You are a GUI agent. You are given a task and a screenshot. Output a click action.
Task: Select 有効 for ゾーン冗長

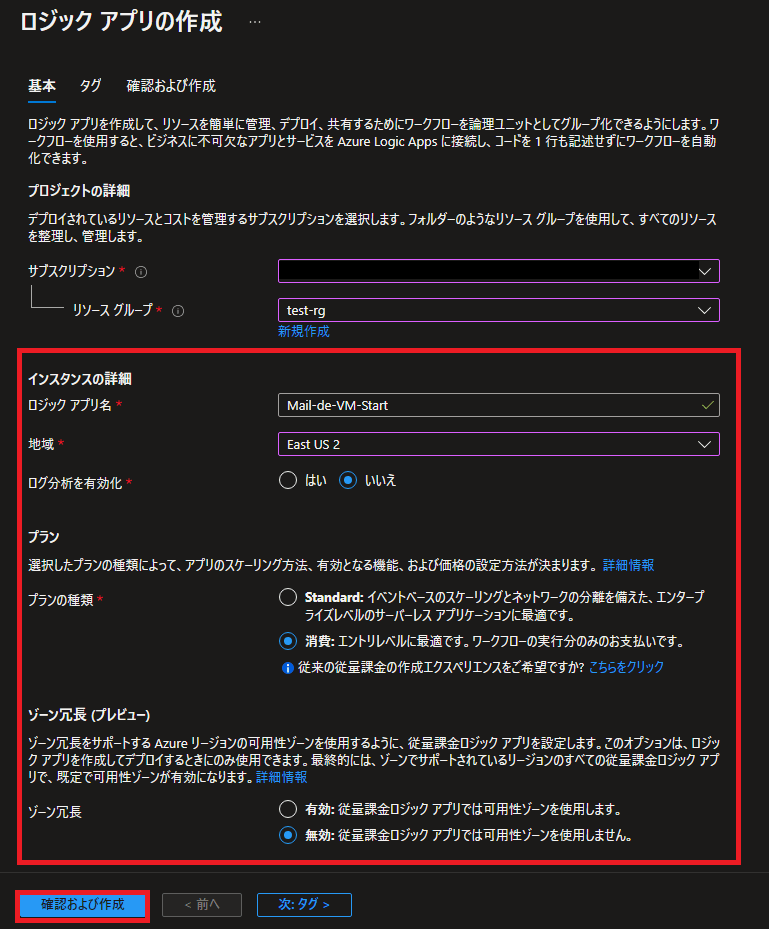288,809
